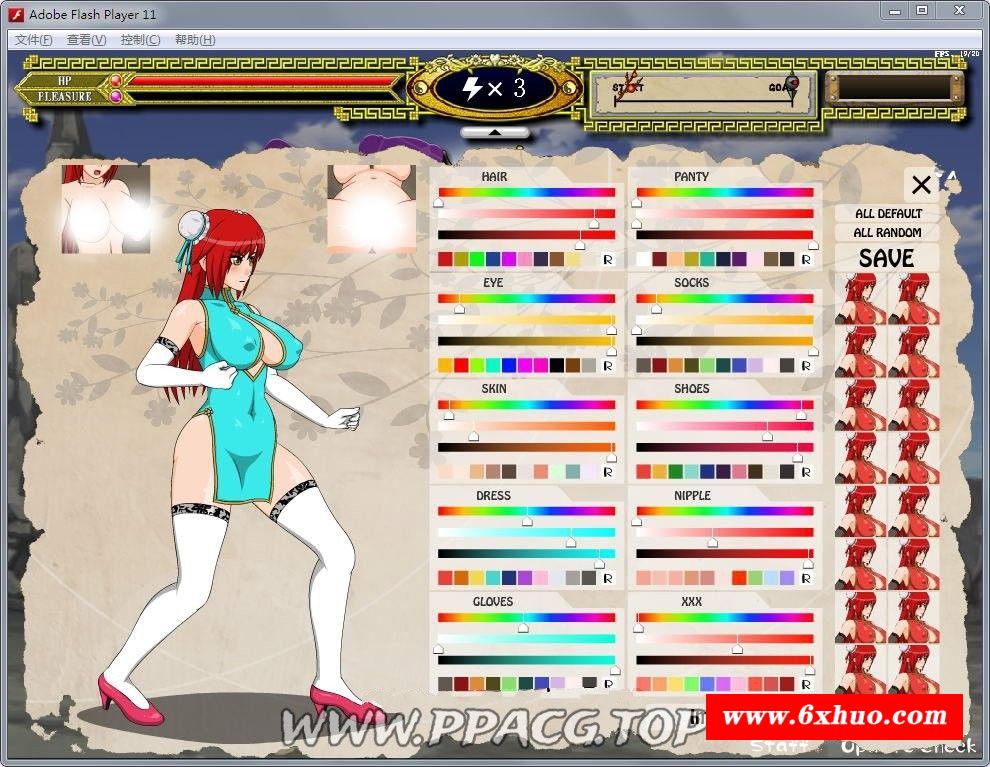Screen dimensions: 990x767
Task: Click the rainbow hue bar under SHOES
Action: pyautogui.click(x=725, y=405)
